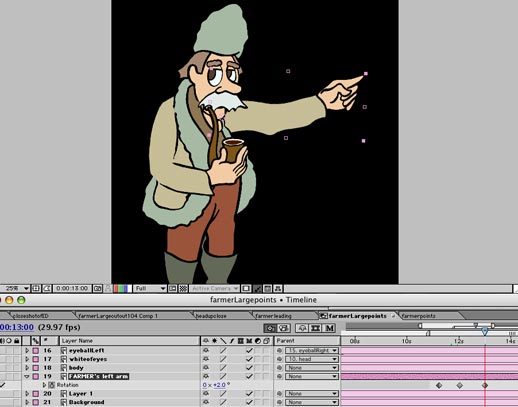Viewport: 518px width, 407px height.
Task: Toggle motion blur checkbox for eyeballLeft
Action: point(249,350)
